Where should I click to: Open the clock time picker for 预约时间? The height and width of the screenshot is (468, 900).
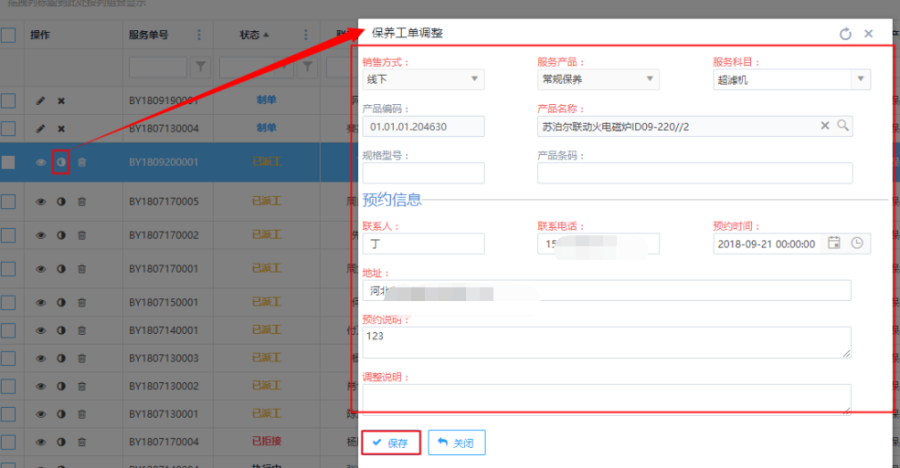pyautogui.click(x=857, y=243)
